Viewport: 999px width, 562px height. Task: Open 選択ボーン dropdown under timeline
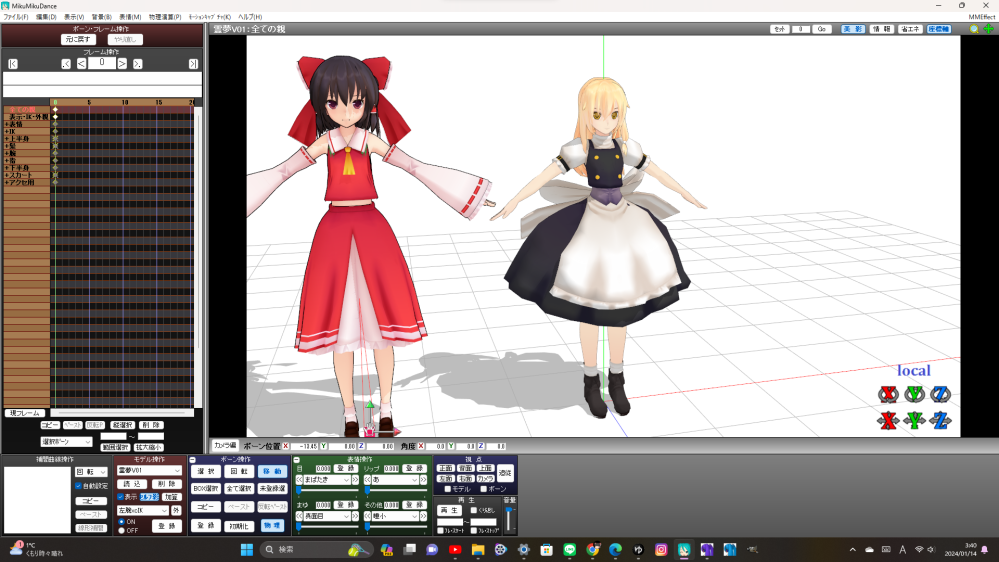pos(66,442)
